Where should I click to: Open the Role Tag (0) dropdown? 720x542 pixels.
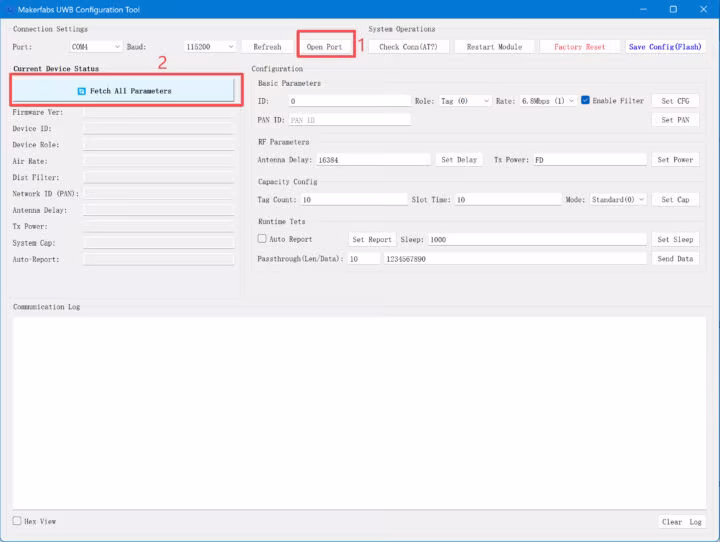465,101
